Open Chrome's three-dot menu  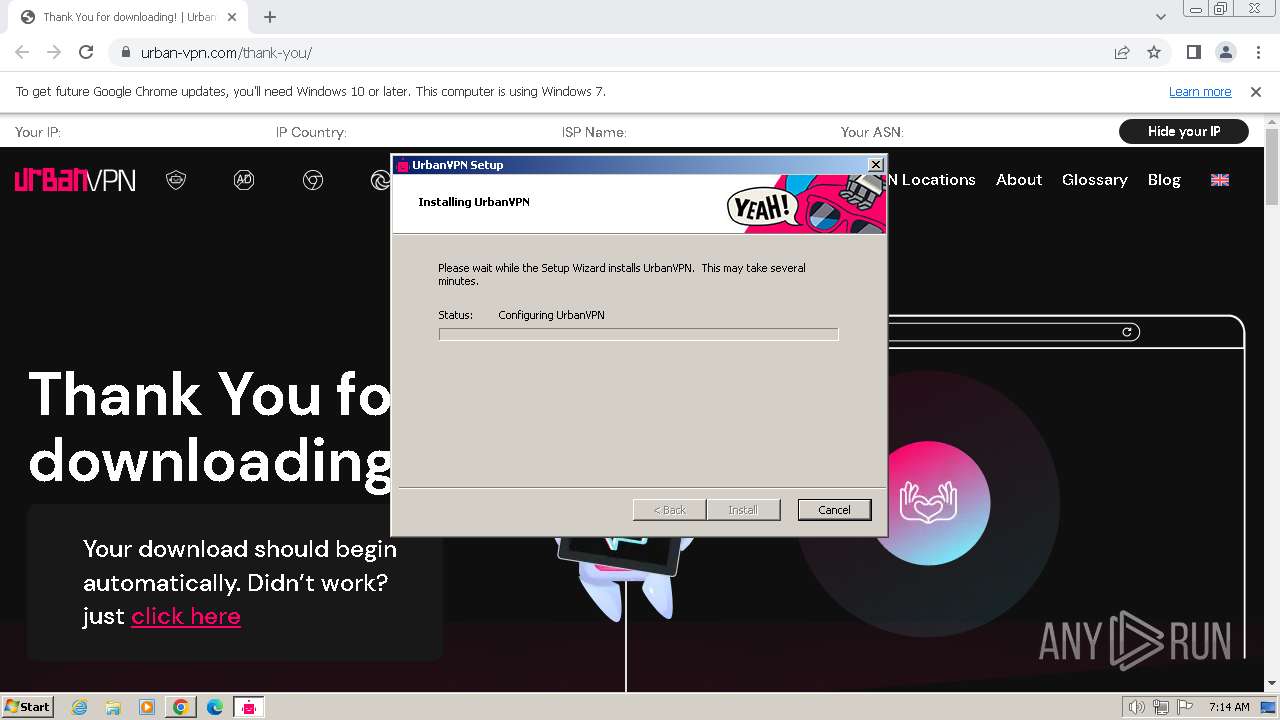1256,53
